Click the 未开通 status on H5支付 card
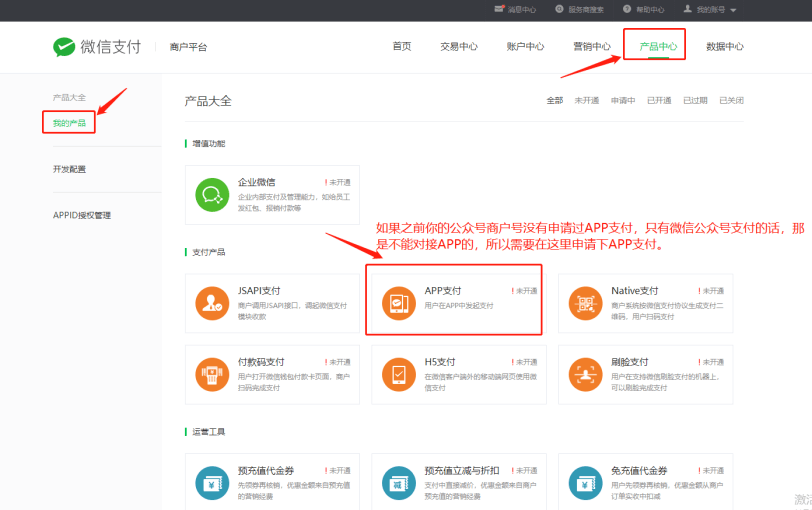The height and width of the screenshot is (510, 812). (x=525, y=362)
